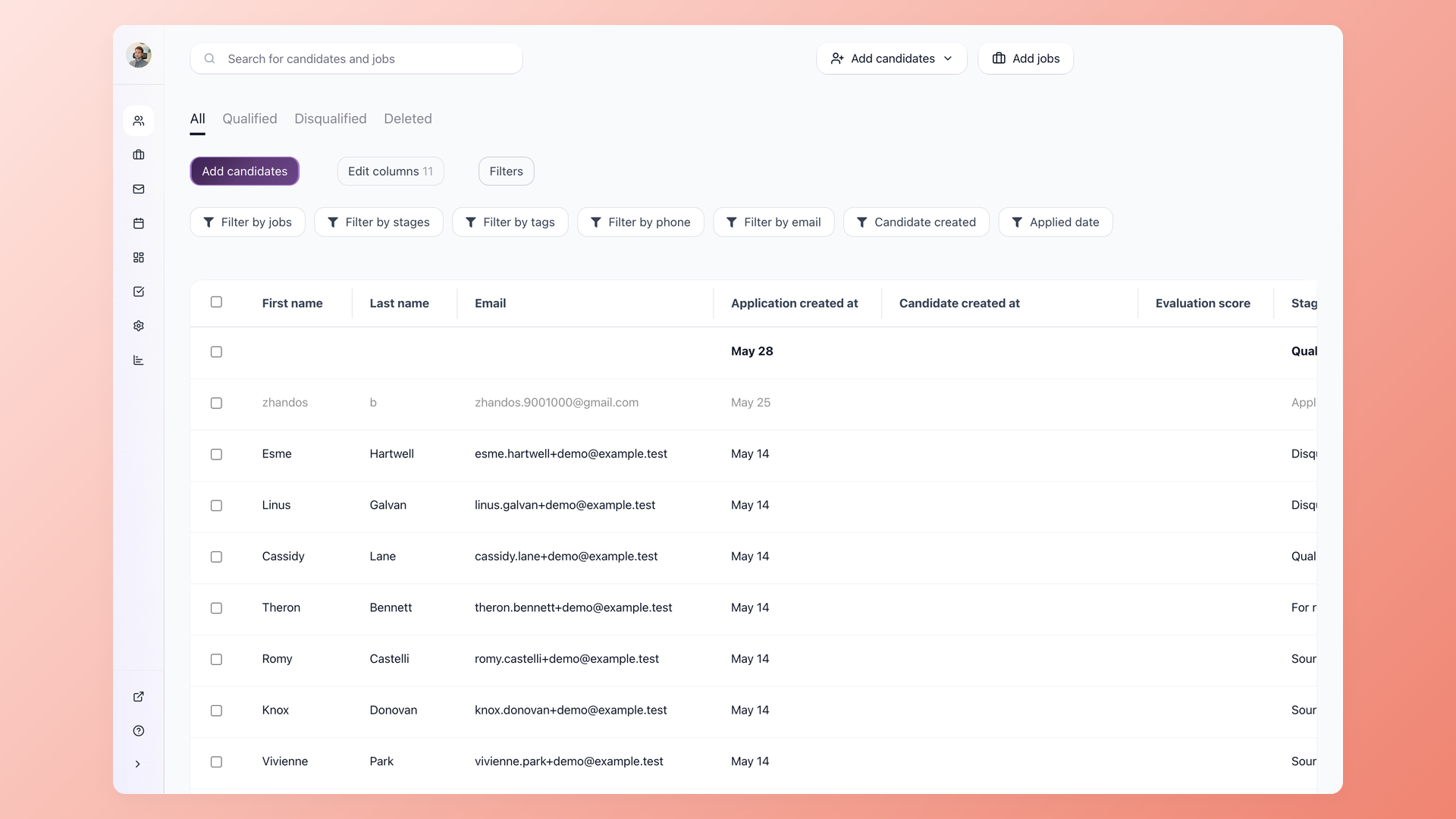Open the user profile avatar
The width and height of the screenshot is (1456, 819).
click(139, 55)
